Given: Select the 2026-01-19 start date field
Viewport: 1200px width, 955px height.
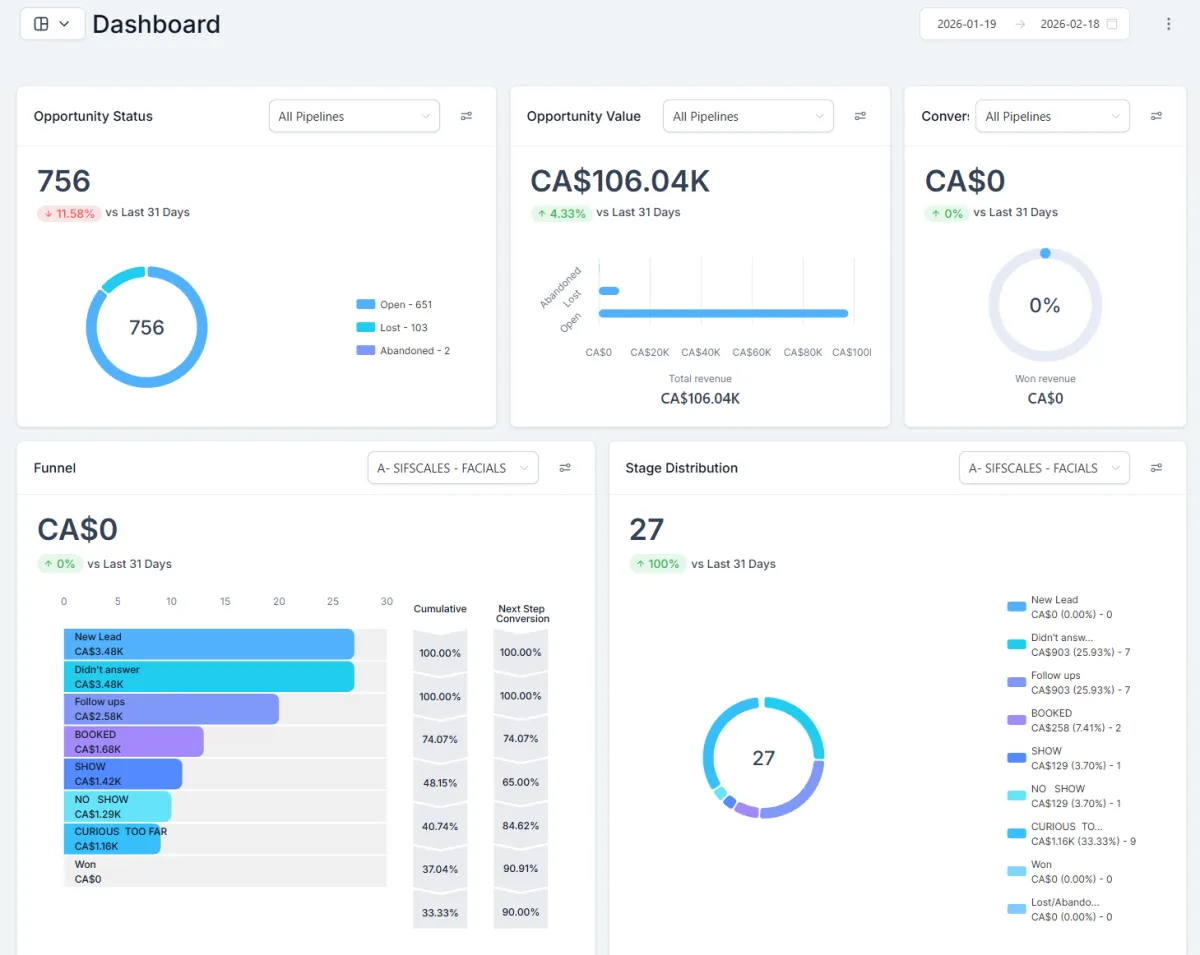Looking at the screenshot, I should click(966, 24).
